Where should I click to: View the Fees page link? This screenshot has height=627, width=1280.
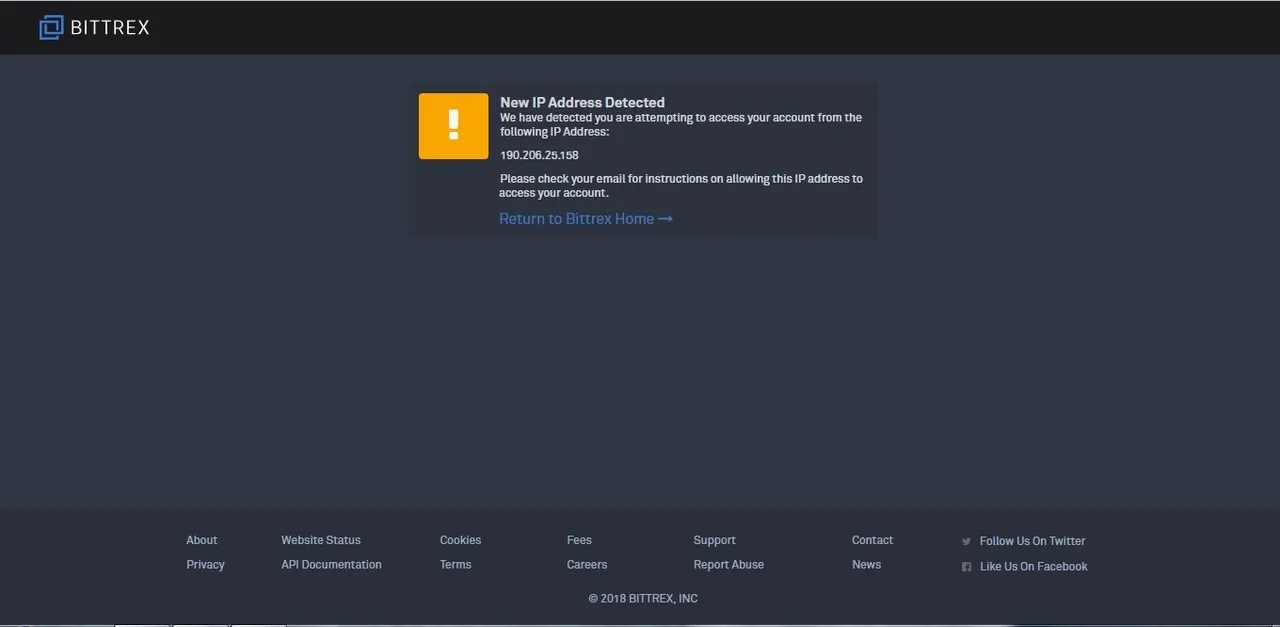click(579, 540)
